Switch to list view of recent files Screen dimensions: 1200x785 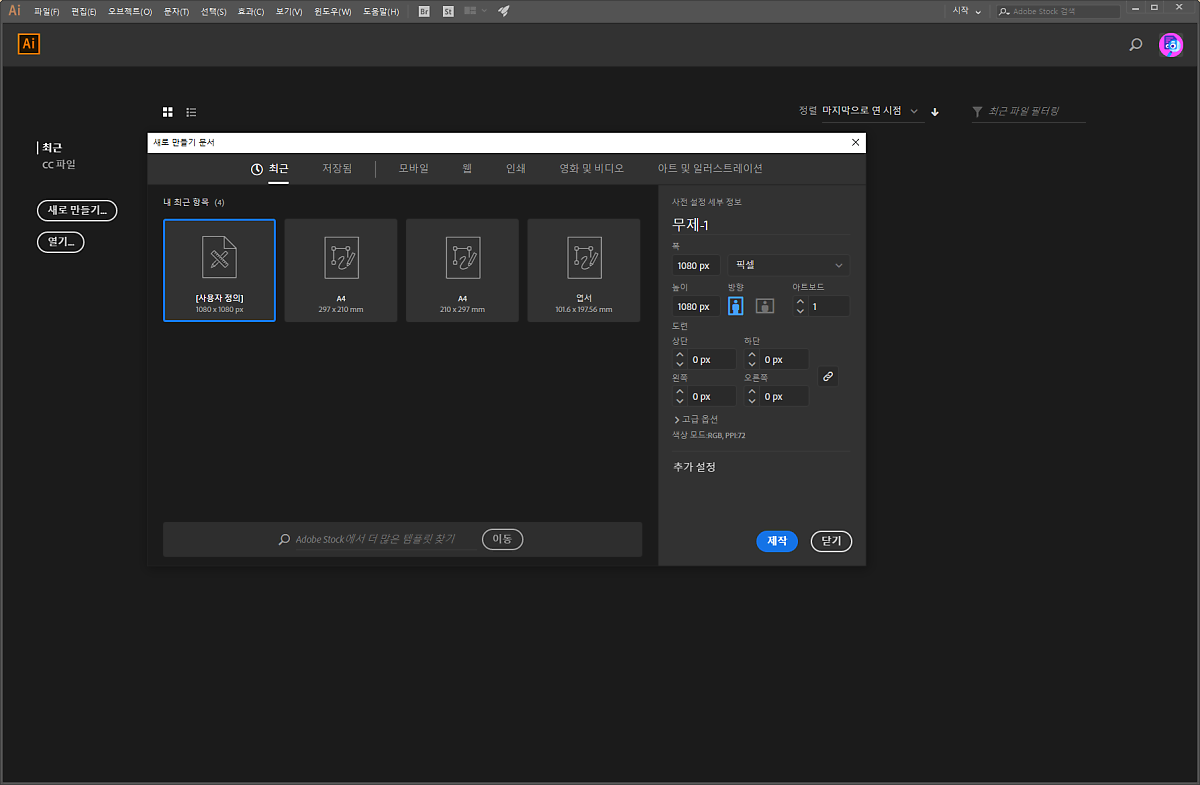pyautogui.click(x=191, y=112)
